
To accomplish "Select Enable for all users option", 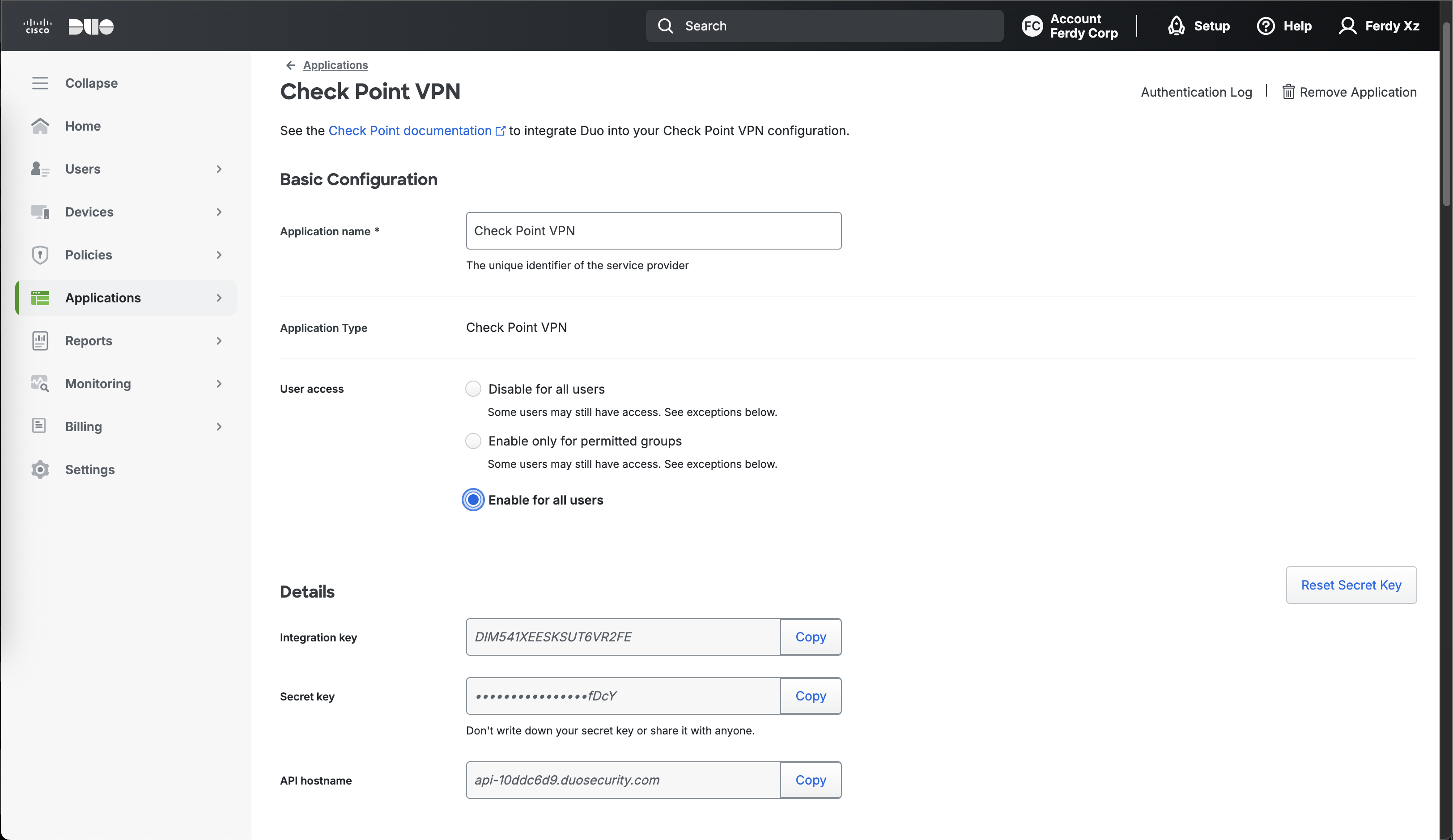I will (x=473, y=500).
